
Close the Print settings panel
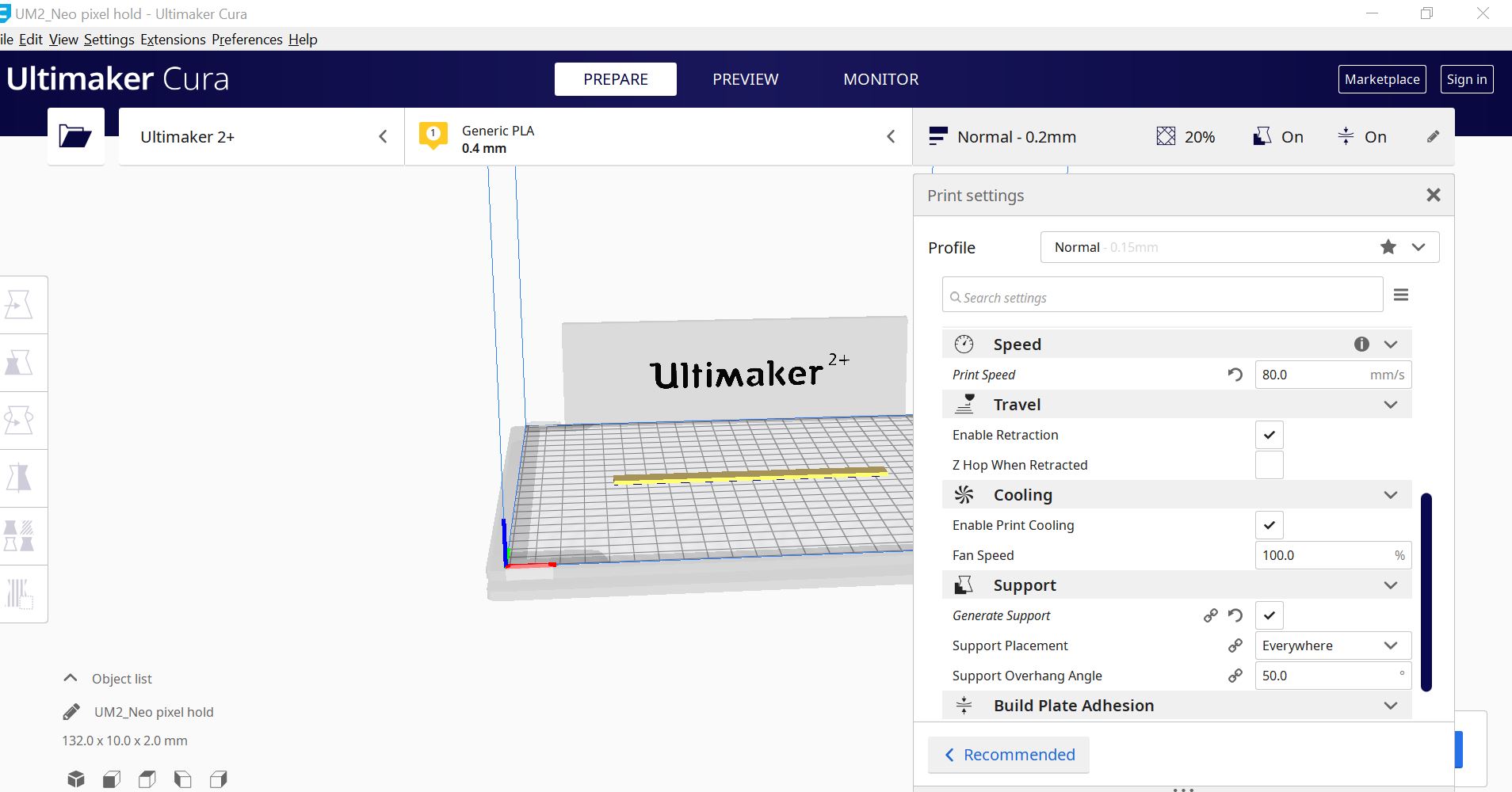click(1433, 195)
